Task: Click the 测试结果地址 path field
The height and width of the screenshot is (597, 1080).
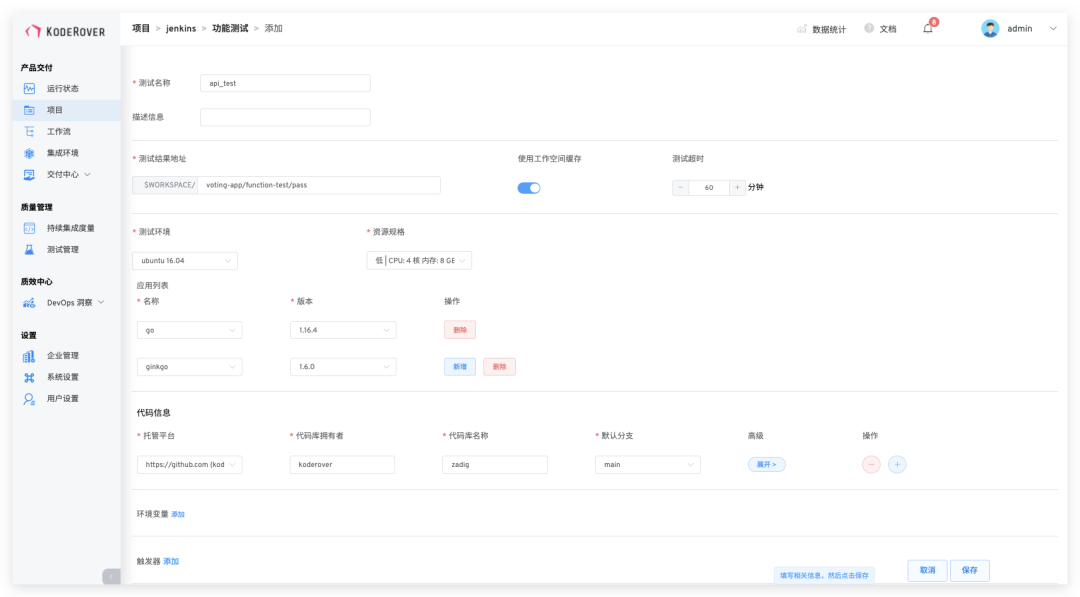Action: pyautogui.click(x=319, y=185)
